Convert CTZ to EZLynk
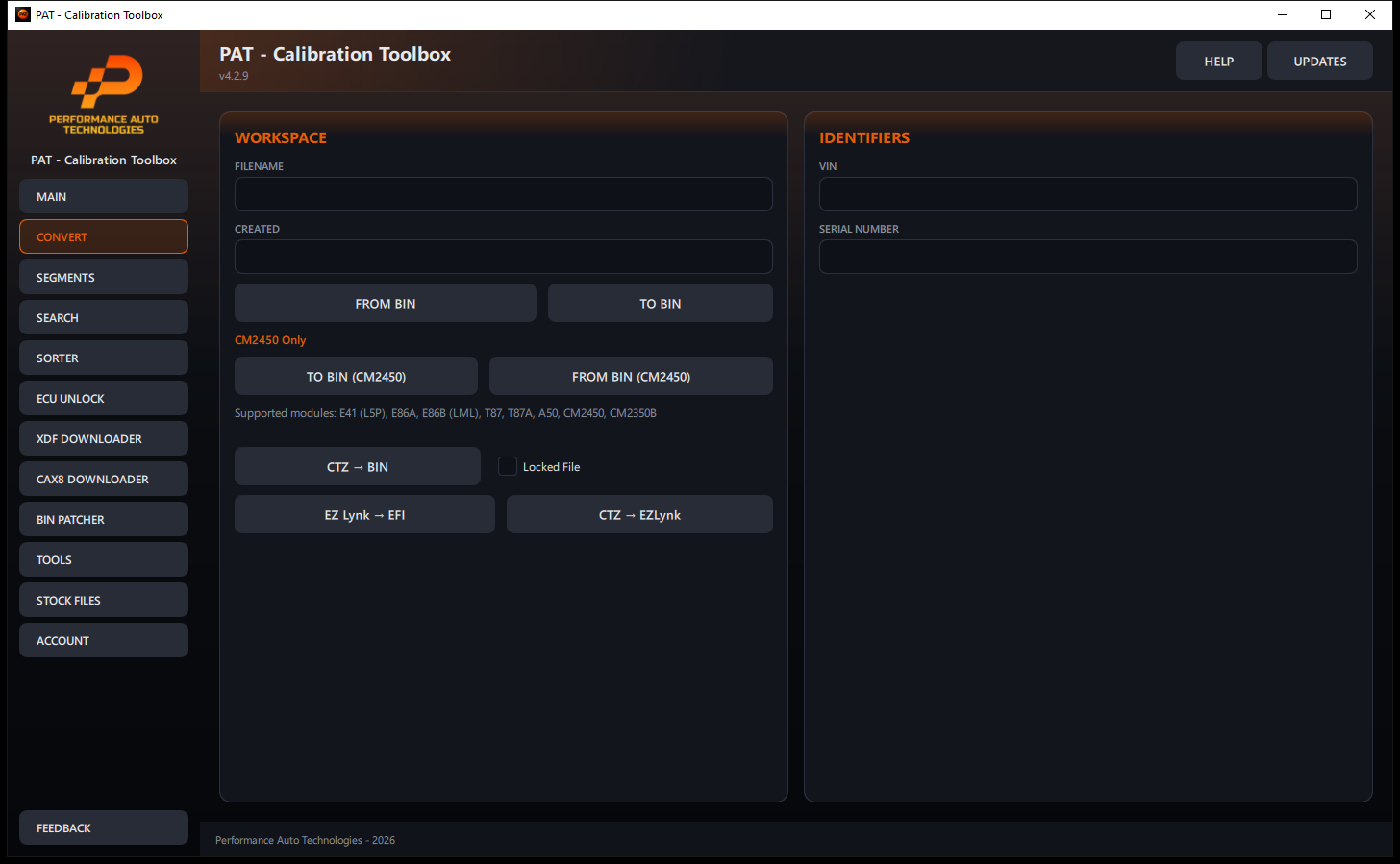This screenshot has width=1400, height=864. click(x=639, y=514)
